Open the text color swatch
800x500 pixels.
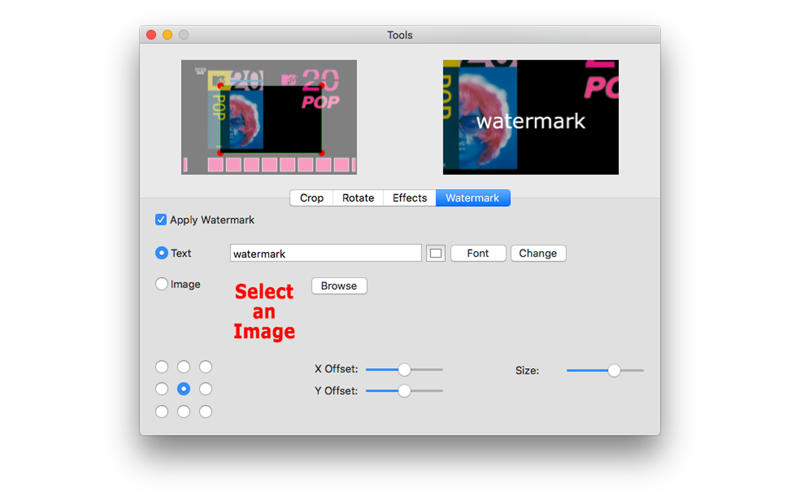[435, 254]
